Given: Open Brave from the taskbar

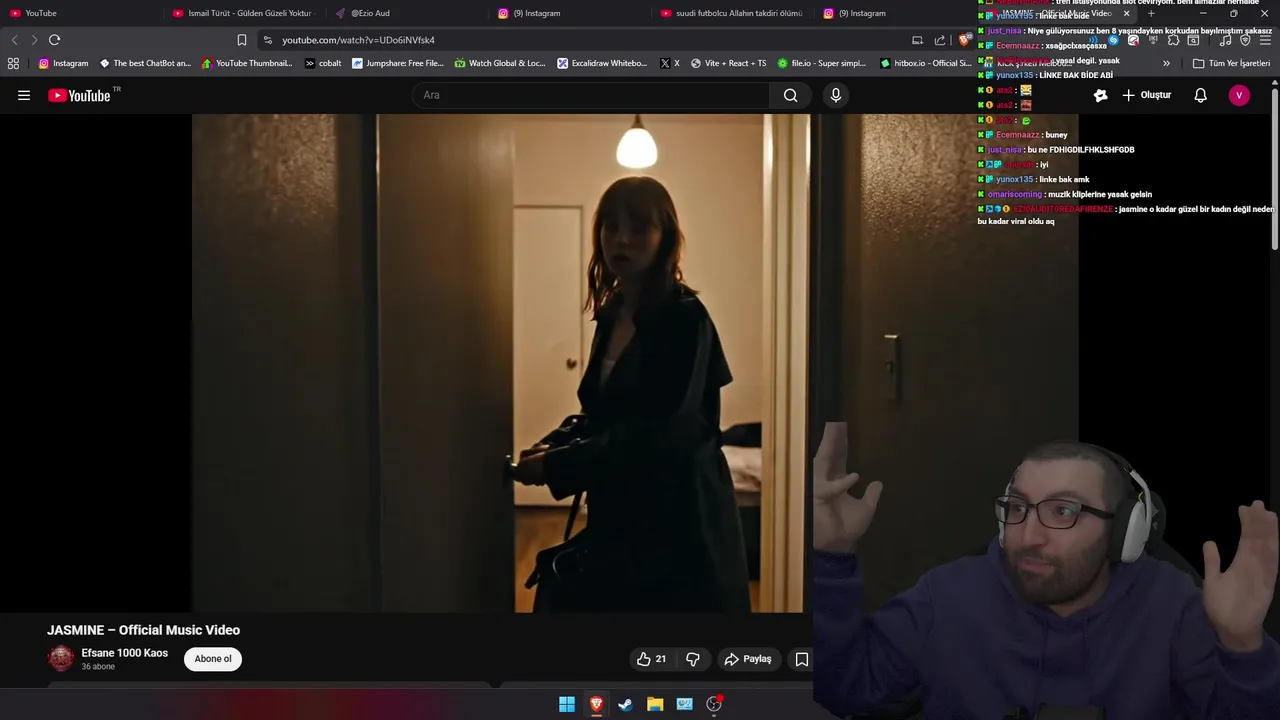Looking at the screenshot, I should click(596, 704).
